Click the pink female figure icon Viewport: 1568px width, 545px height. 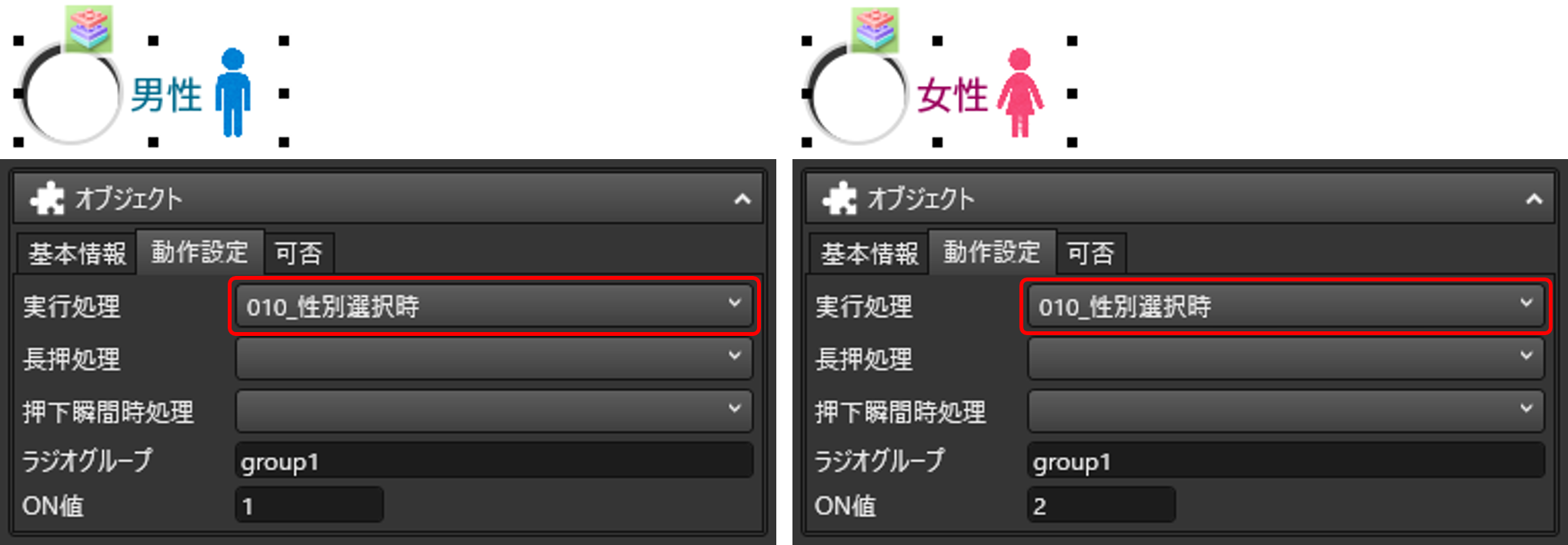coord(1020,93)
